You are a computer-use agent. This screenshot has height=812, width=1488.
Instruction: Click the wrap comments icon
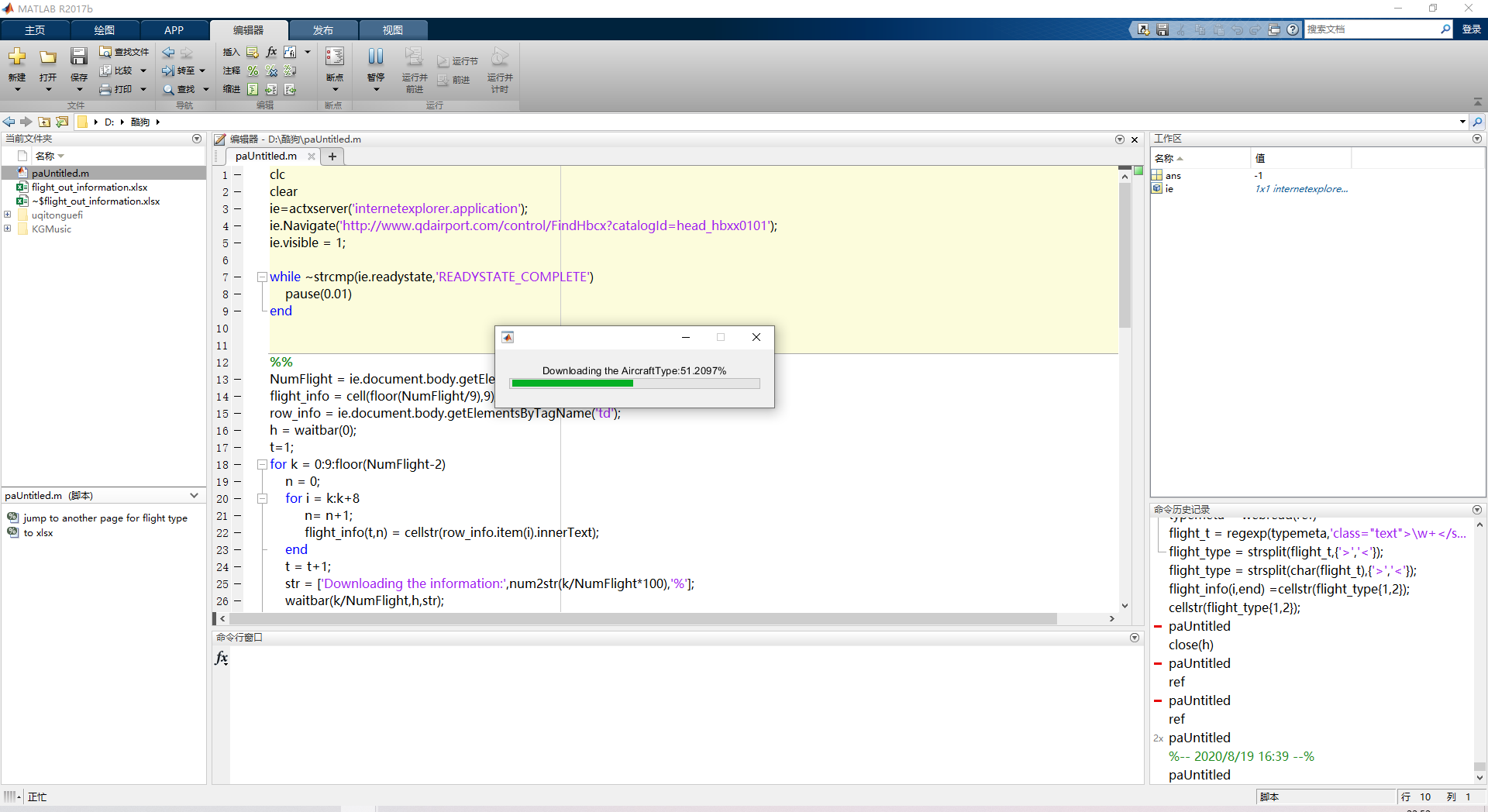pos(290,71)
